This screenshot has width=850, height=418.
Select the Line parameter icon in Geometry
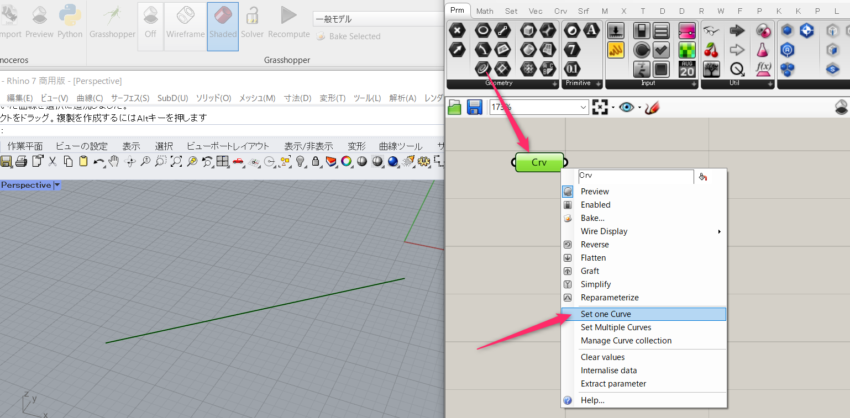pos(501,30)
